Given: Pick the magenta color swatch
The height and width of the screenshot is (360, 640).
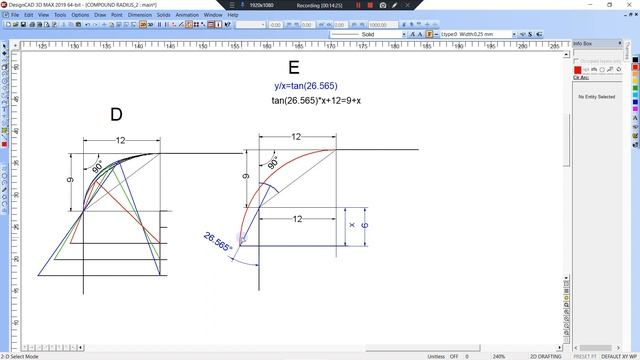Looking at the screenshot, I should pyautogui.click(x=635, y=109).
